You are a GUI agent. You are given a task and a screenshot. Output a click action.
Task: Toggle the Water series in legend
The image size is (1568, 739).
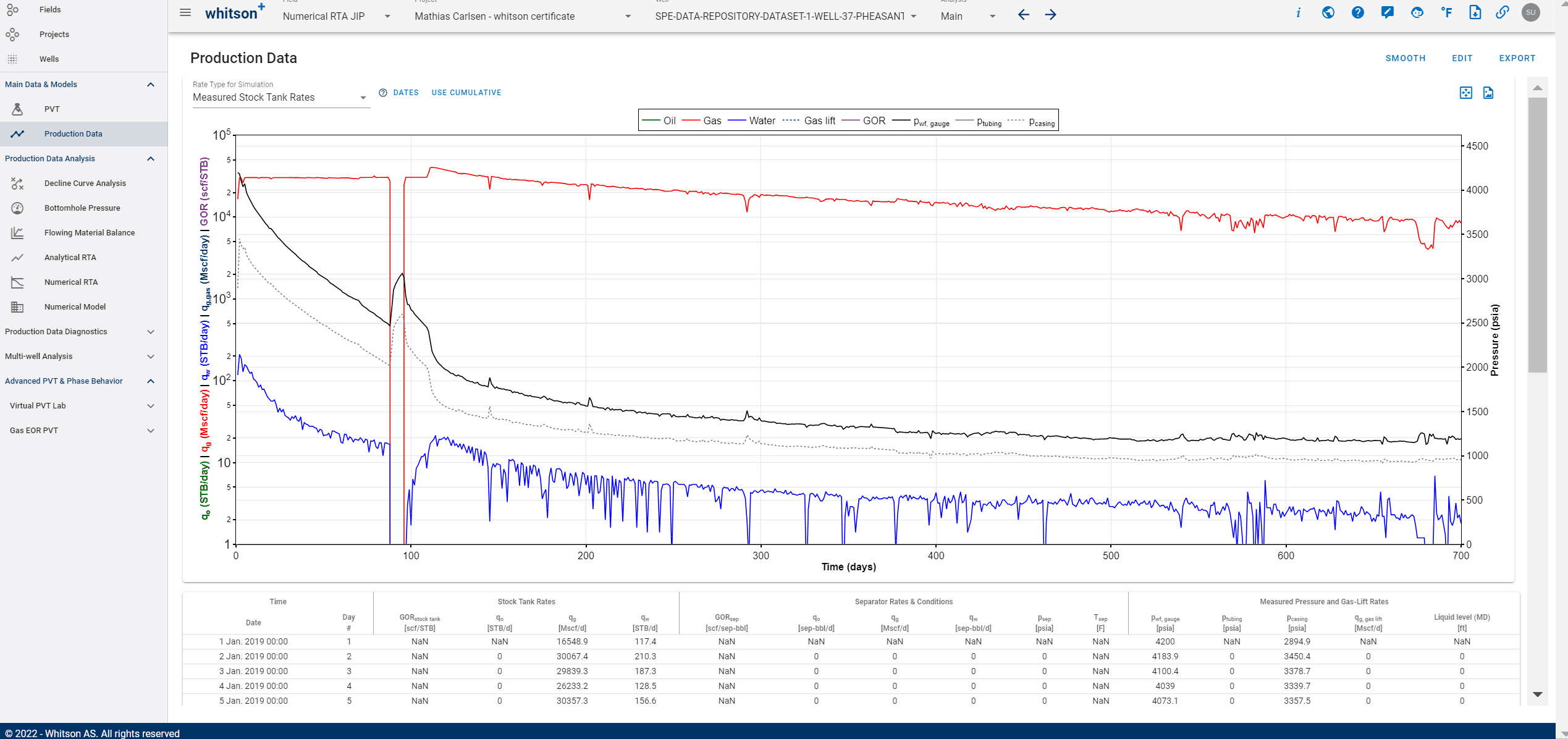tap(751, 120)
